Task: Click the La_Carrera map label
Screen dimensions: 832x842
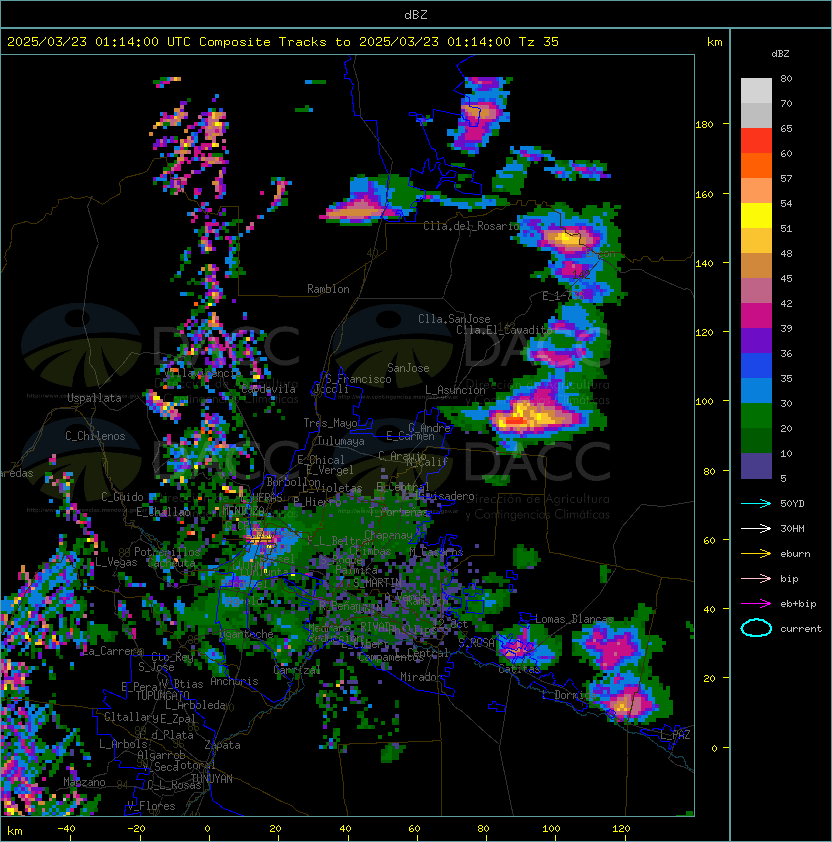Action: [112, 651]
